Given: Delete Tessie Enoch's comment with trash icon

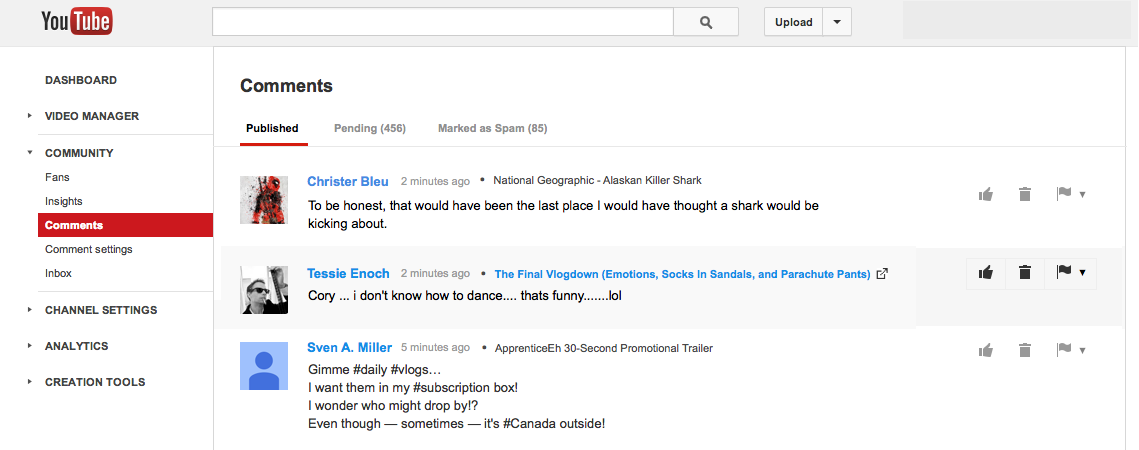Looking at the screenshot, I should pos(1025,272).
